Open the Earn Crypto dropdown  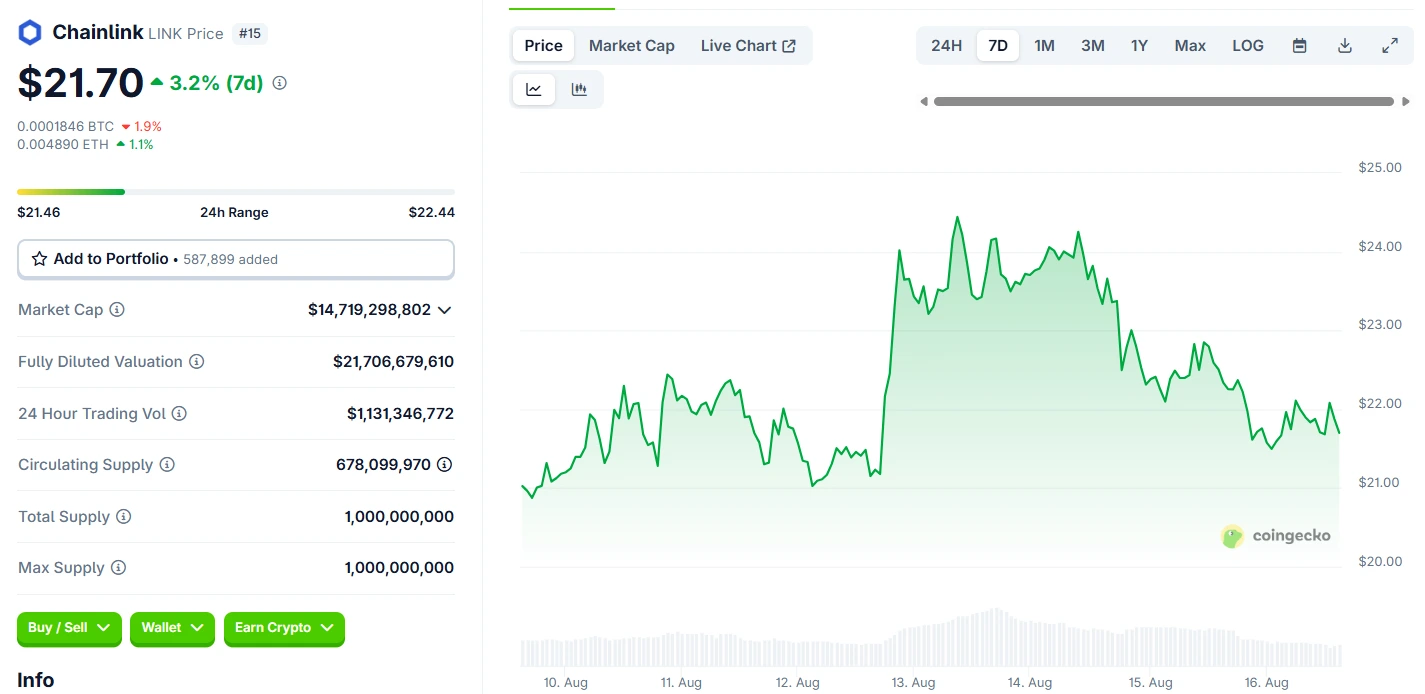pyautogui.click(x=284, y=628)
